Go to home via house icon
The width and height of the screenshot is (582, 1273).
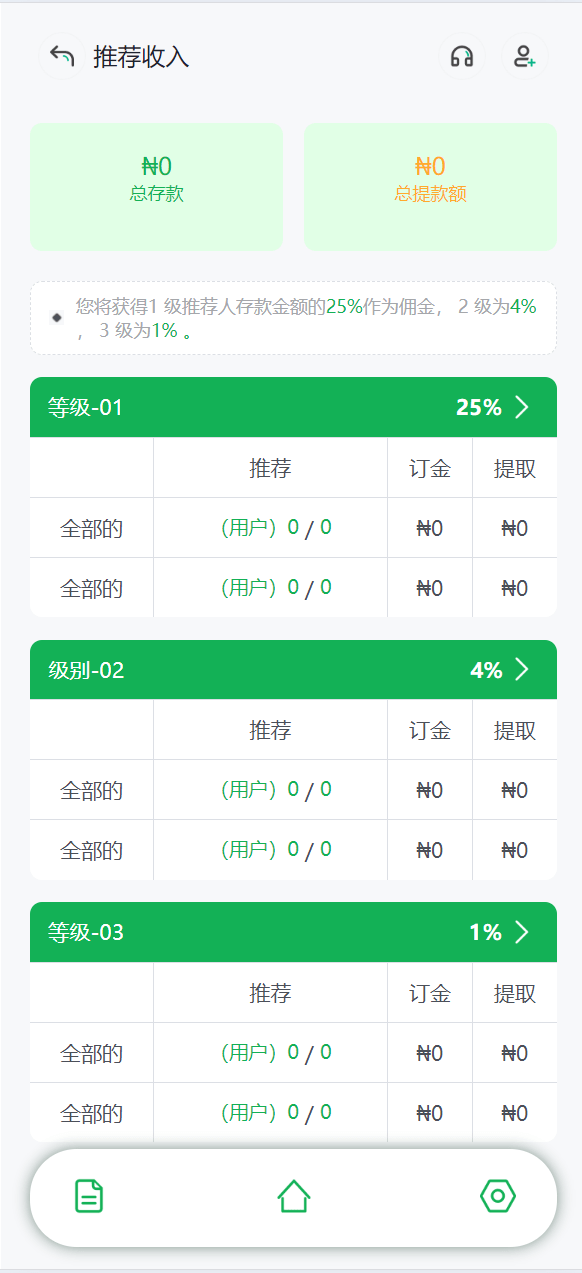[x=294, y=1196]
